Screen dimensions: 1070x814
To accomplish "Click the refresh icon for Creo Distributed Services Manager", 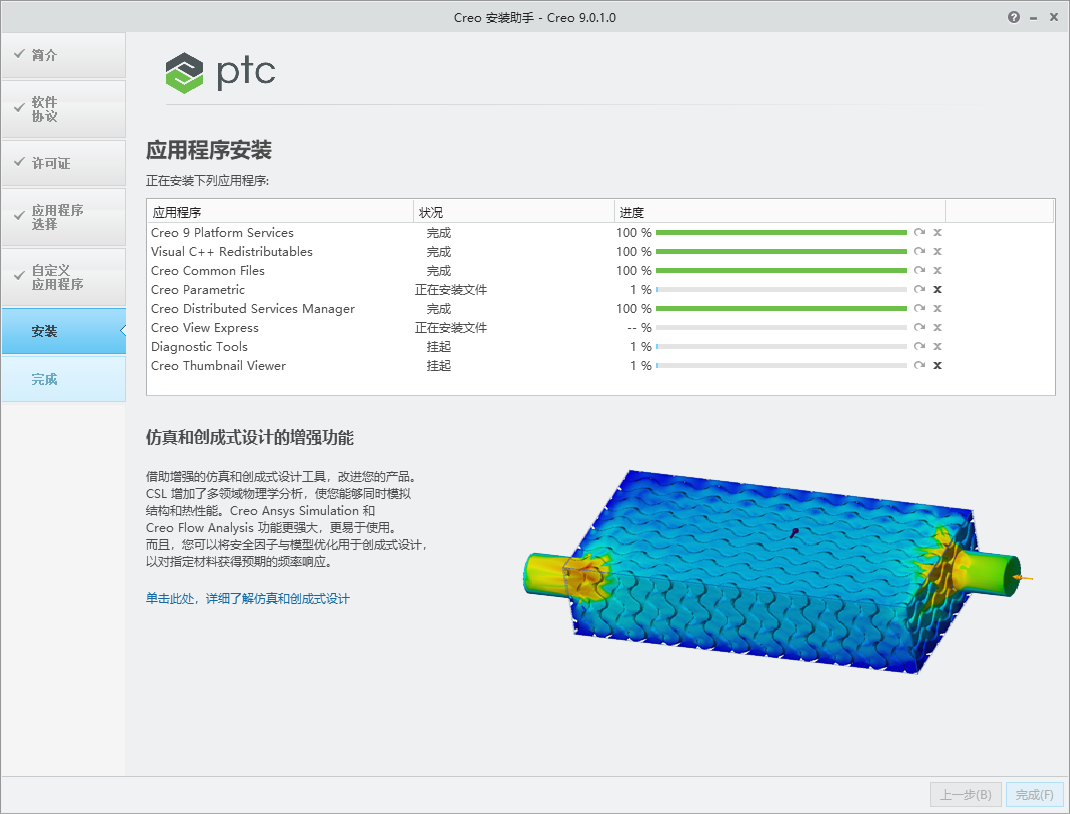I will (919, 308).
